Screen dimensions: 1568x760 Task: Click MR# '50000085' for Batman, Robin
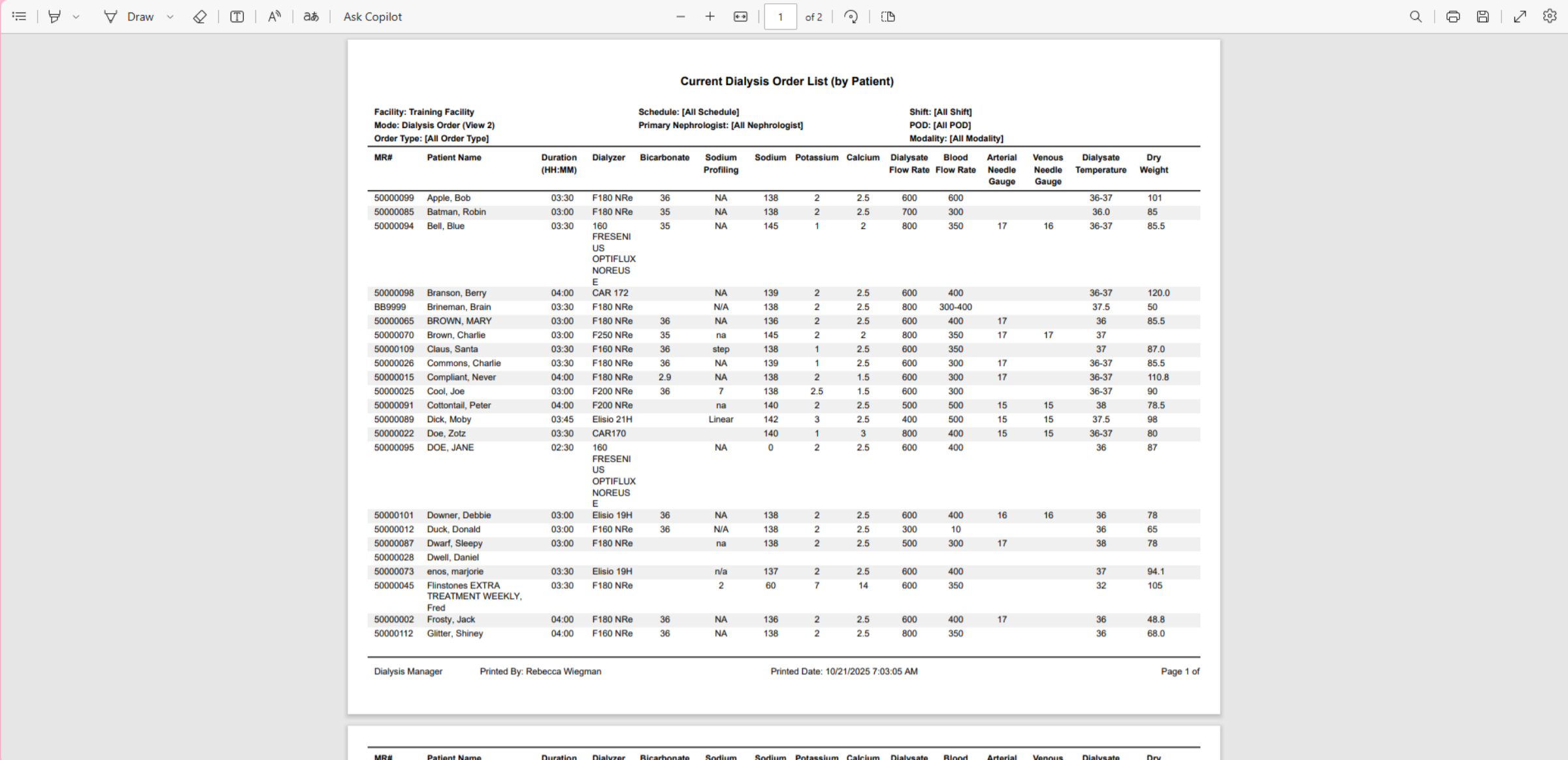394,212
